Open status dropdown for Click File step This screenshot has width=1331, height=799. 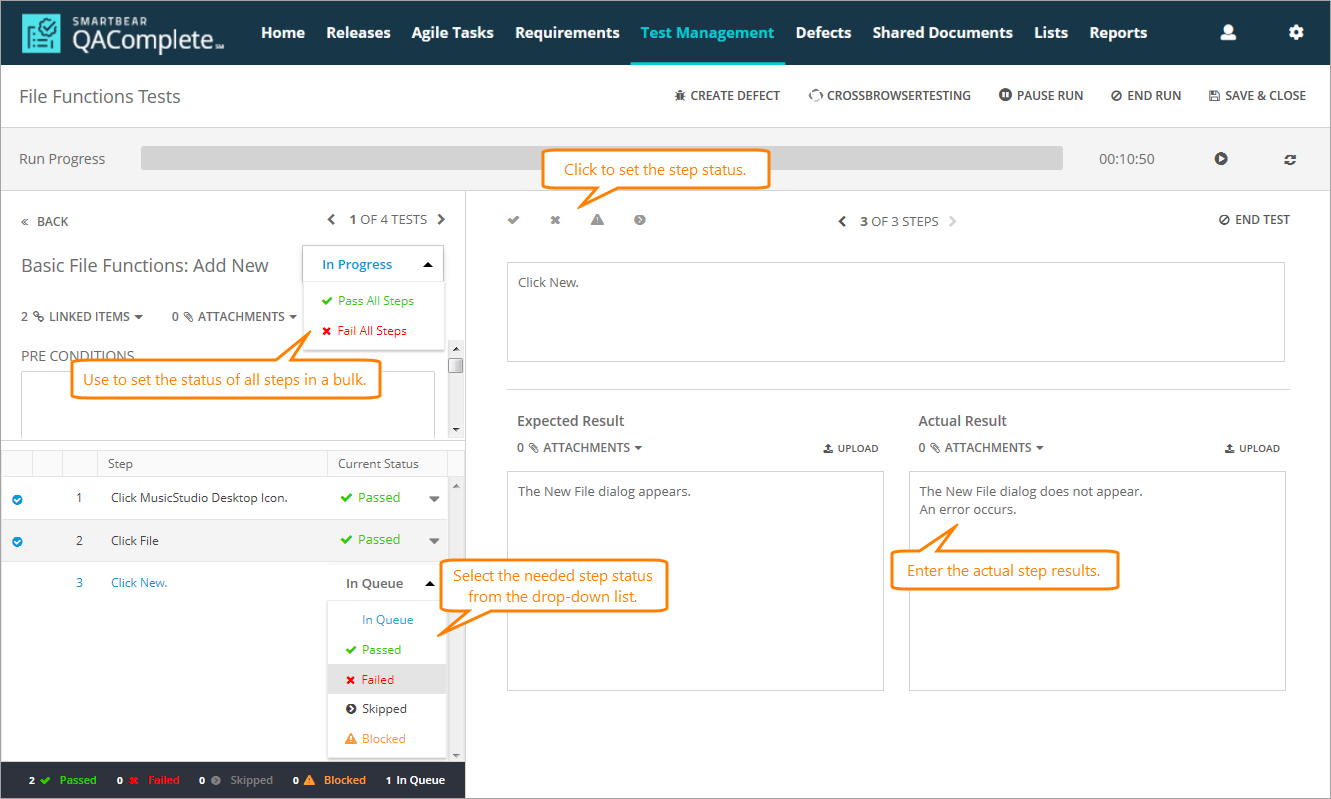click(x=434, y=541)
